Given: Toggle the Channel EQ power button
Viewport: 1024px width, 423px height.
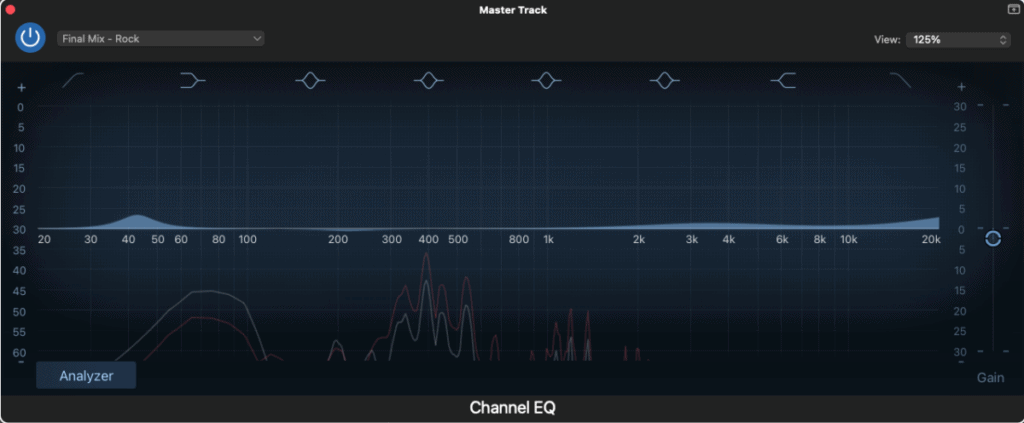Looking at the screenshot, I should click(x=30, y=38).
